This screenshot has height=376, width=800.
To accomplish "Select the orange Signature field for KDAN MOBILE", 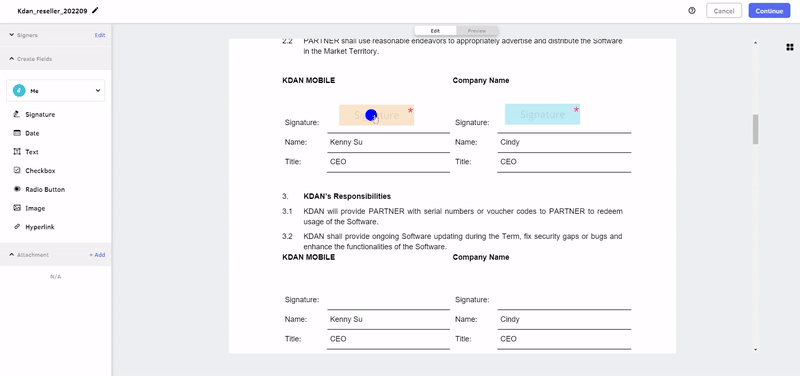I will (x=377, y=115).
